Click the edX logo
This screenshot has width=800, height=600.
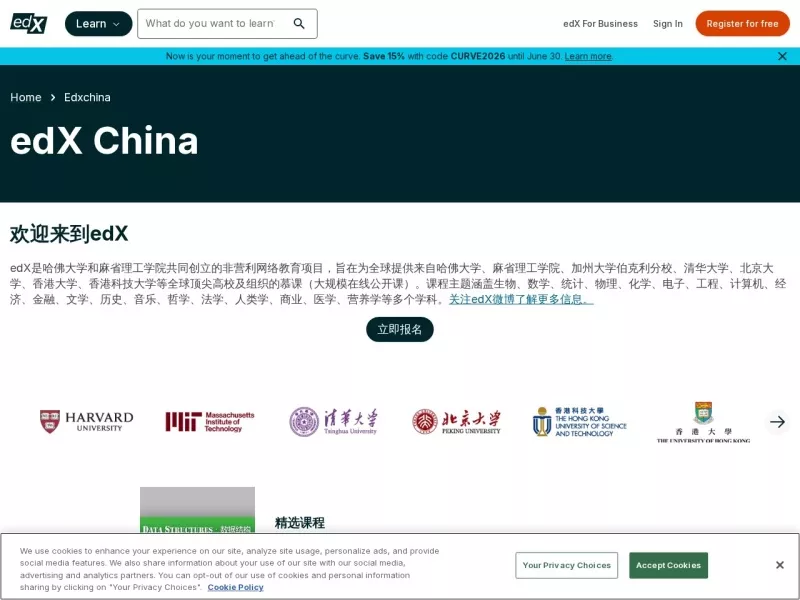(29, 23)
